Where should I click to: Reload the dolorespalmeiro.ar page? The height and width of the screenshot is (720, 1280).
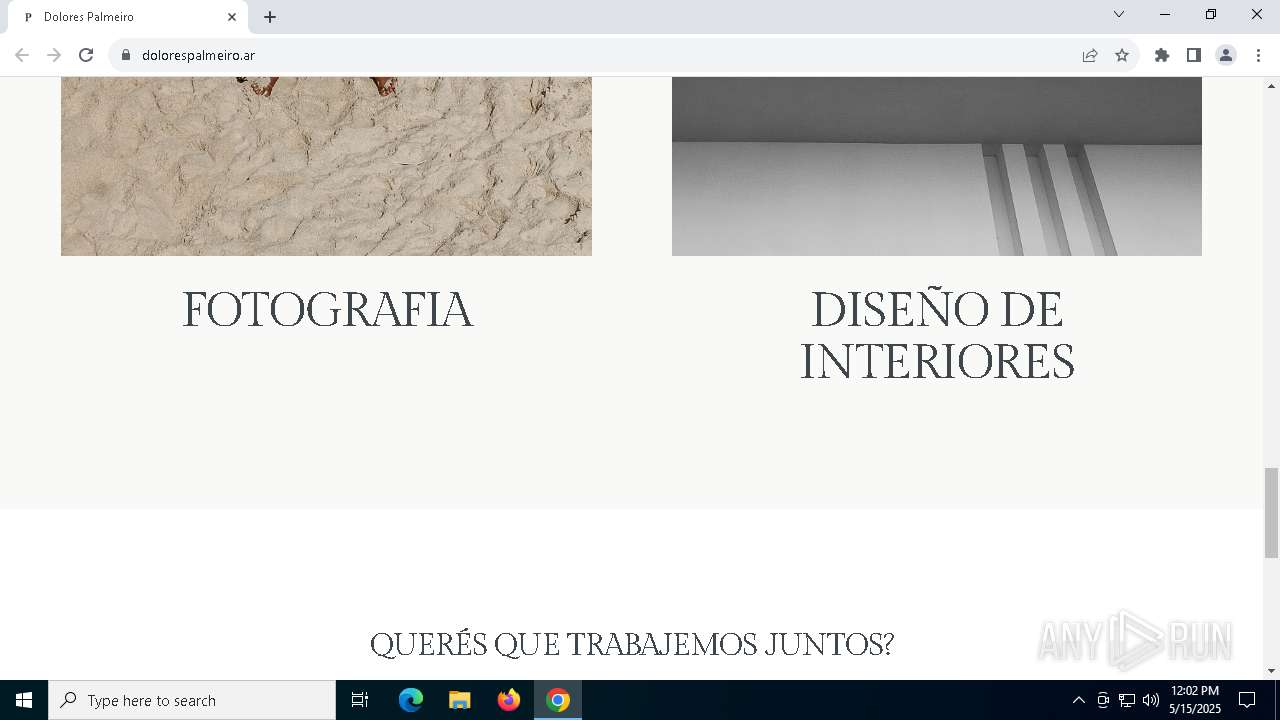pos(86,55)
